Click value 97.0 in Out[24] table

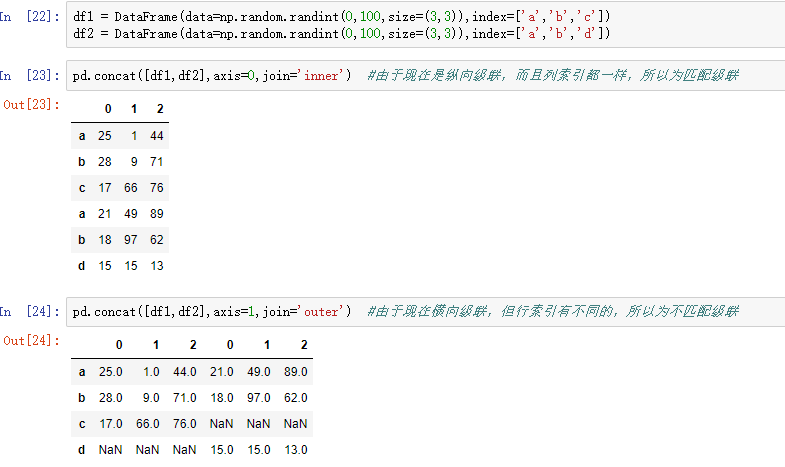point(259,398)
